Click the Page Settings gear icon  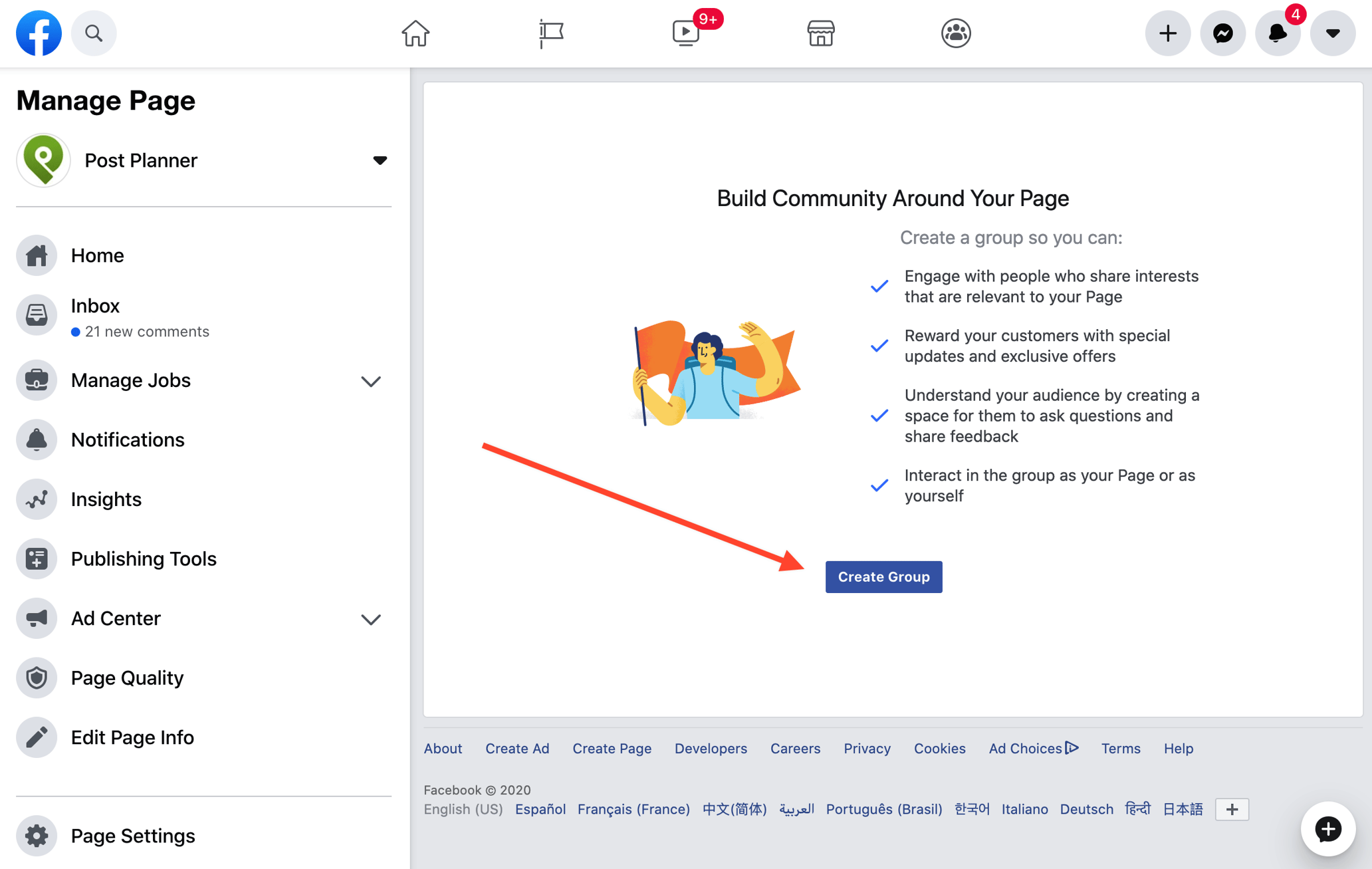point(37,836)
